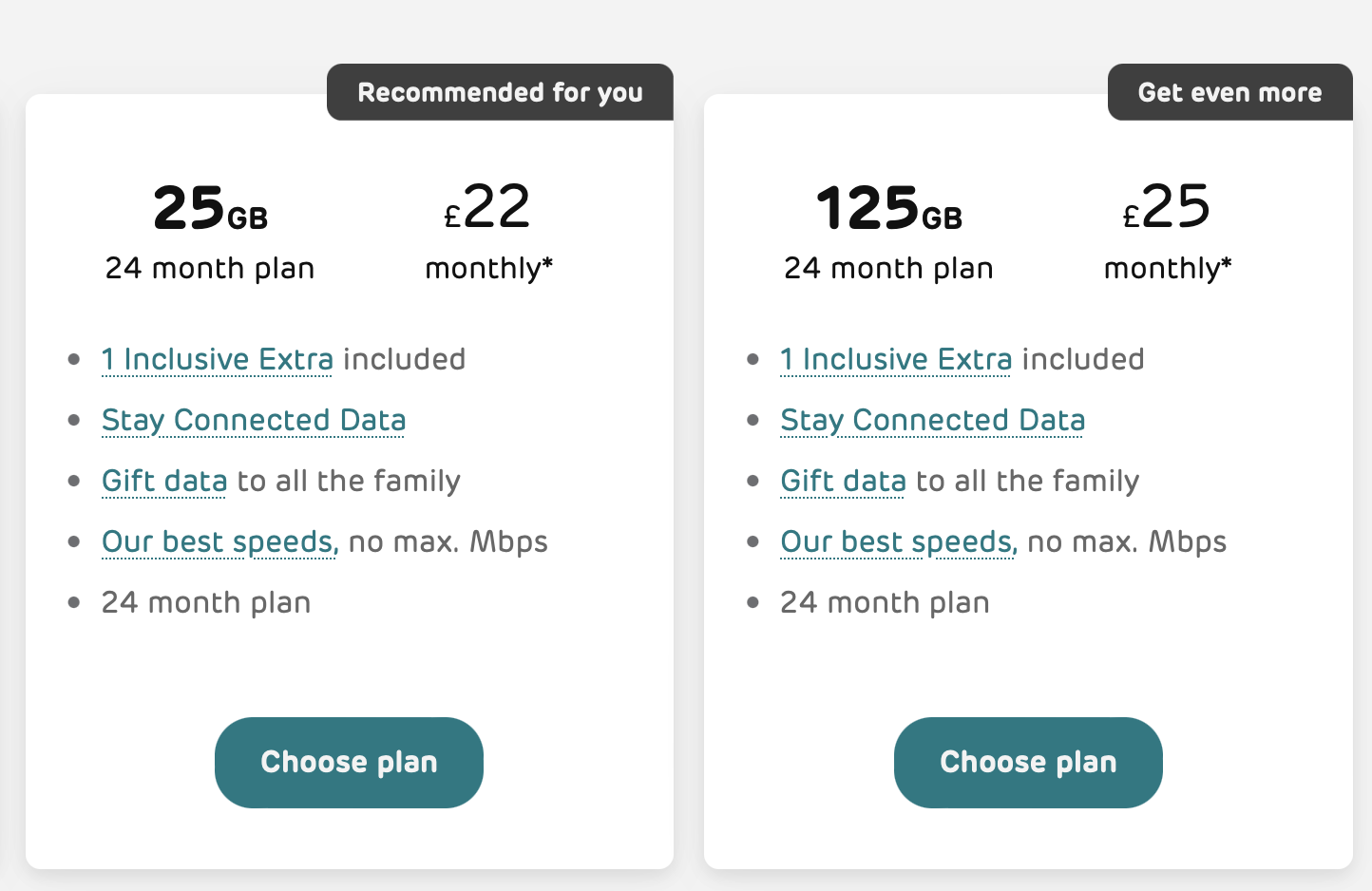Click the "Get even more" badge
Viewport: 1372px width, 891px height.
1229,92
